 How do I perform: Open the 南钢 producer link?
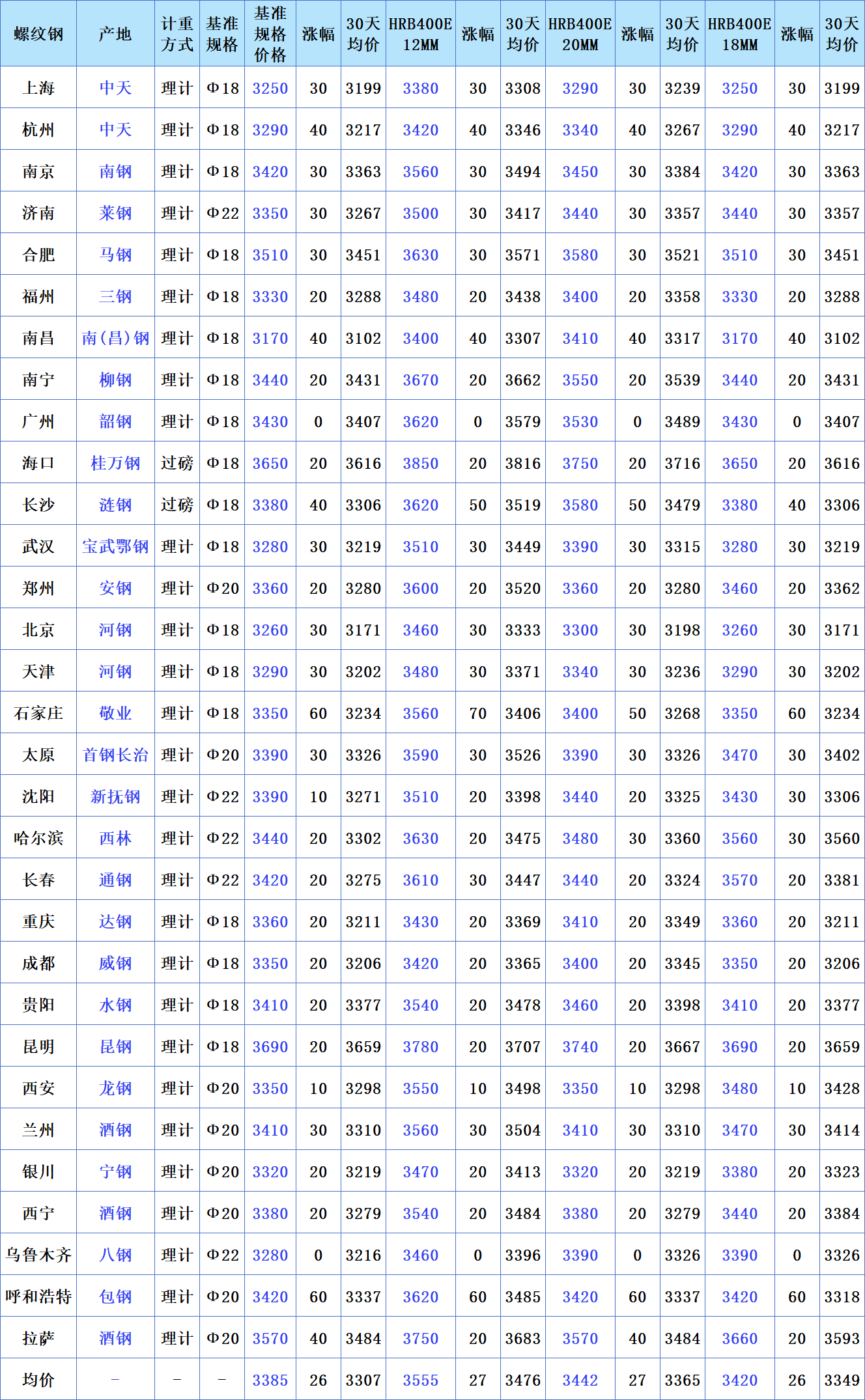(x=115, y=171)
